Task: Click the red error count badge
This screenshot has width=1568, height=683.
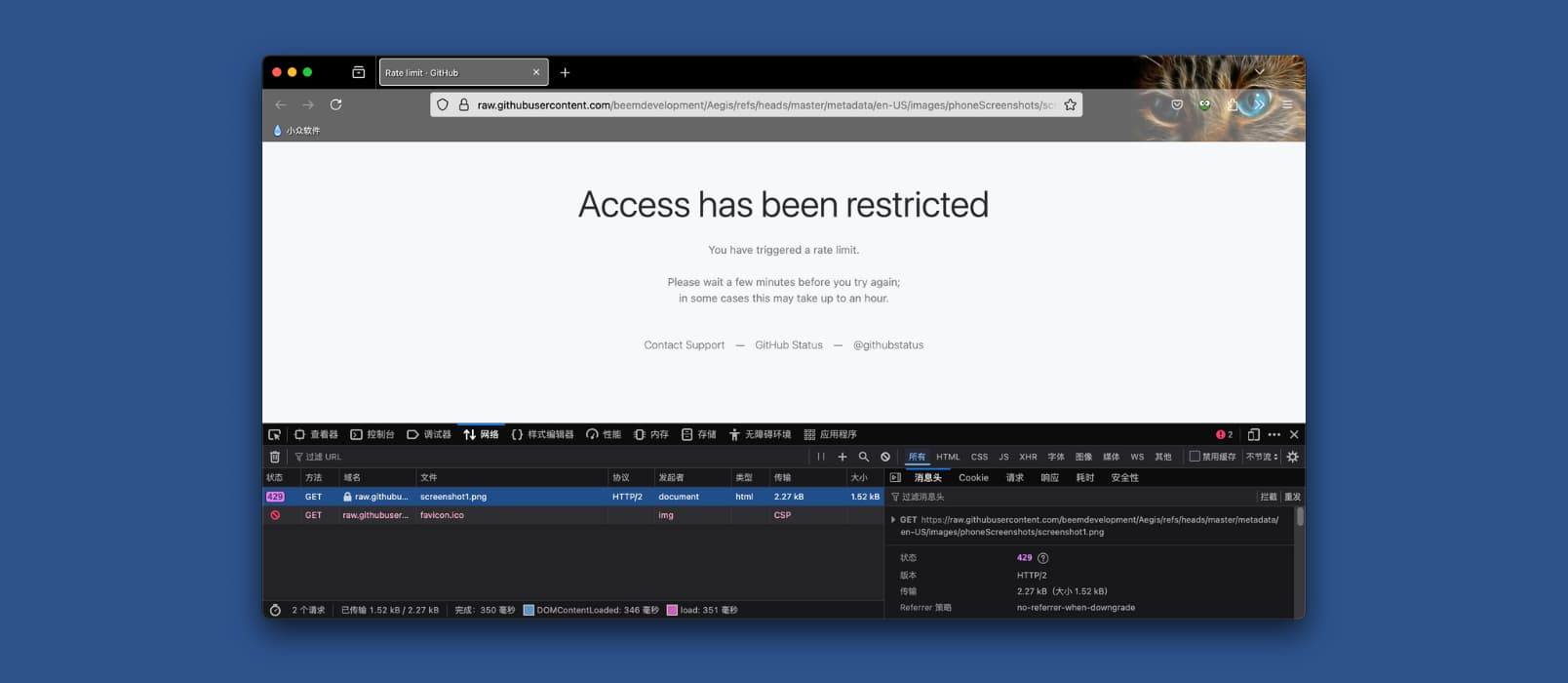Action: [1224, 434]
